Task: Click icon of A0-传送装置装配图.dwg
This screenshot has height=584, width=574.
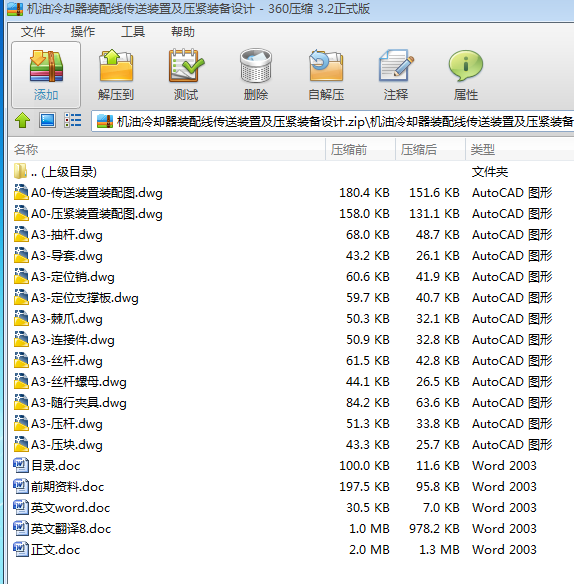Action: 21,193
